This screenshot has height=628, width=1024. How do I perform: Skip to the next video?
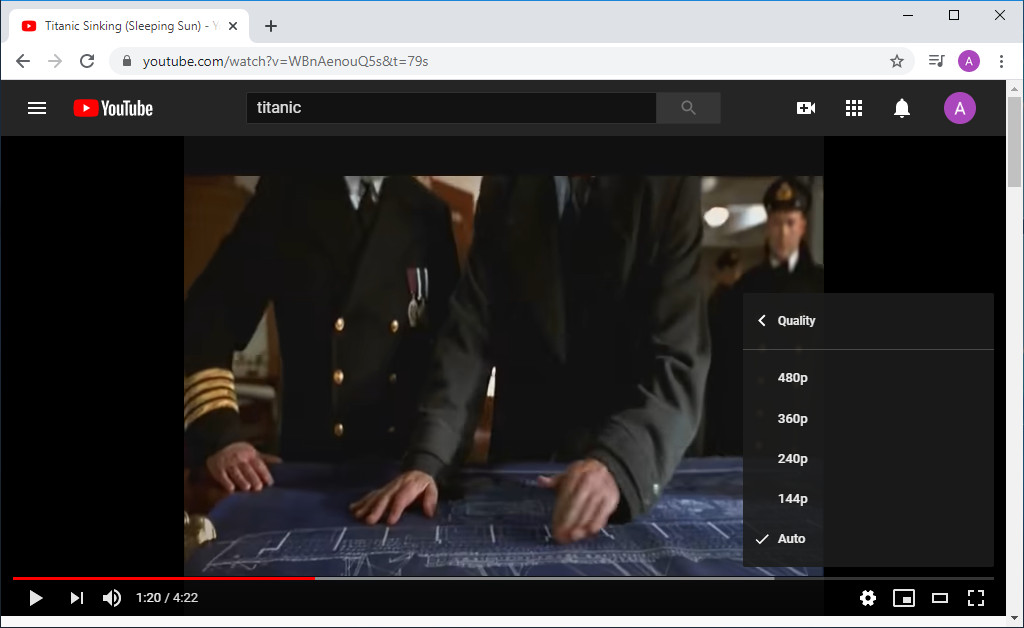(77, 598)
